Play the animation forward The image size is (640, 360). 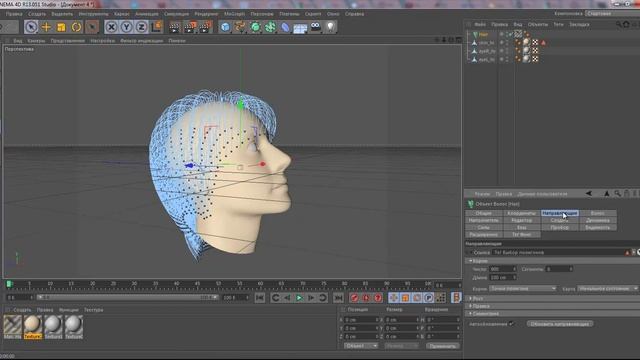(299, 298)
